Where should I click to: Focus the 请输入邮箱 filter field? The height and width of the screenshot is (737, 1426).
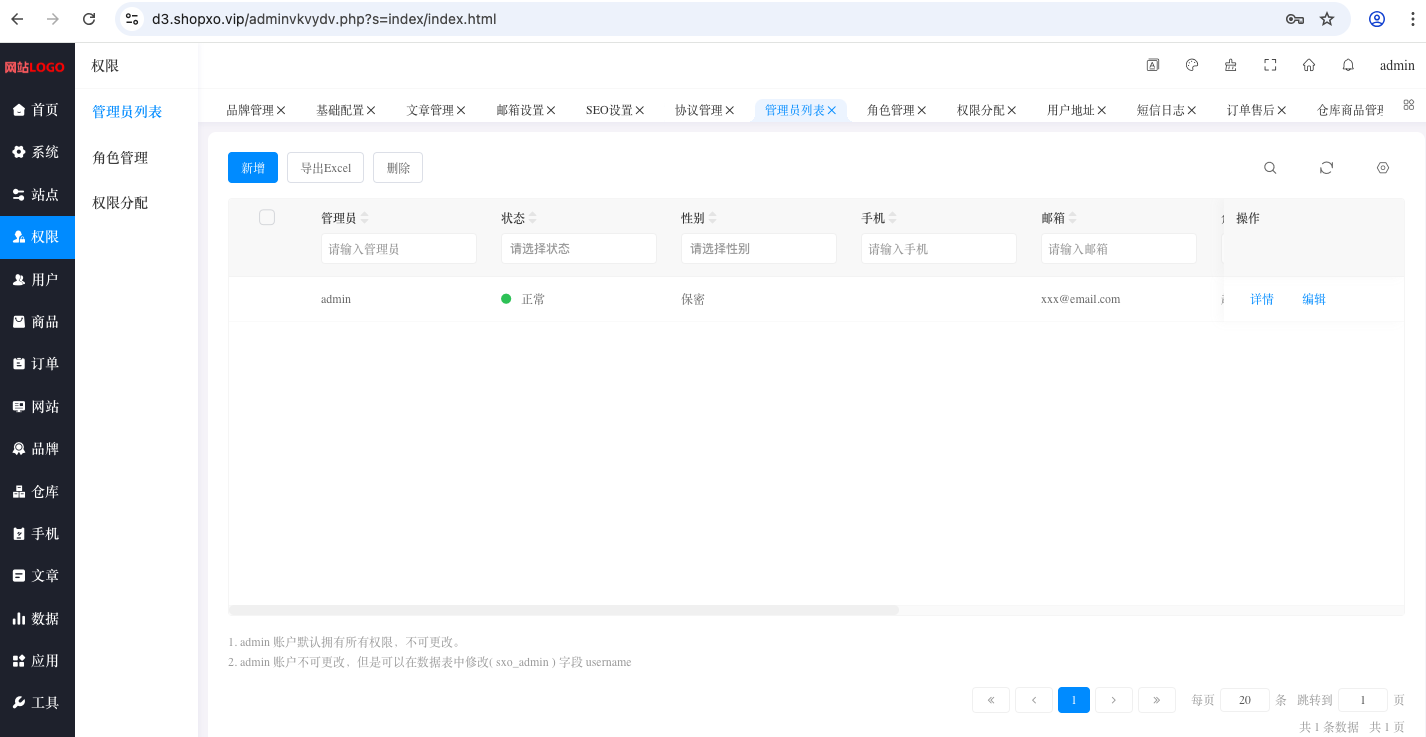coord(1119,249)
